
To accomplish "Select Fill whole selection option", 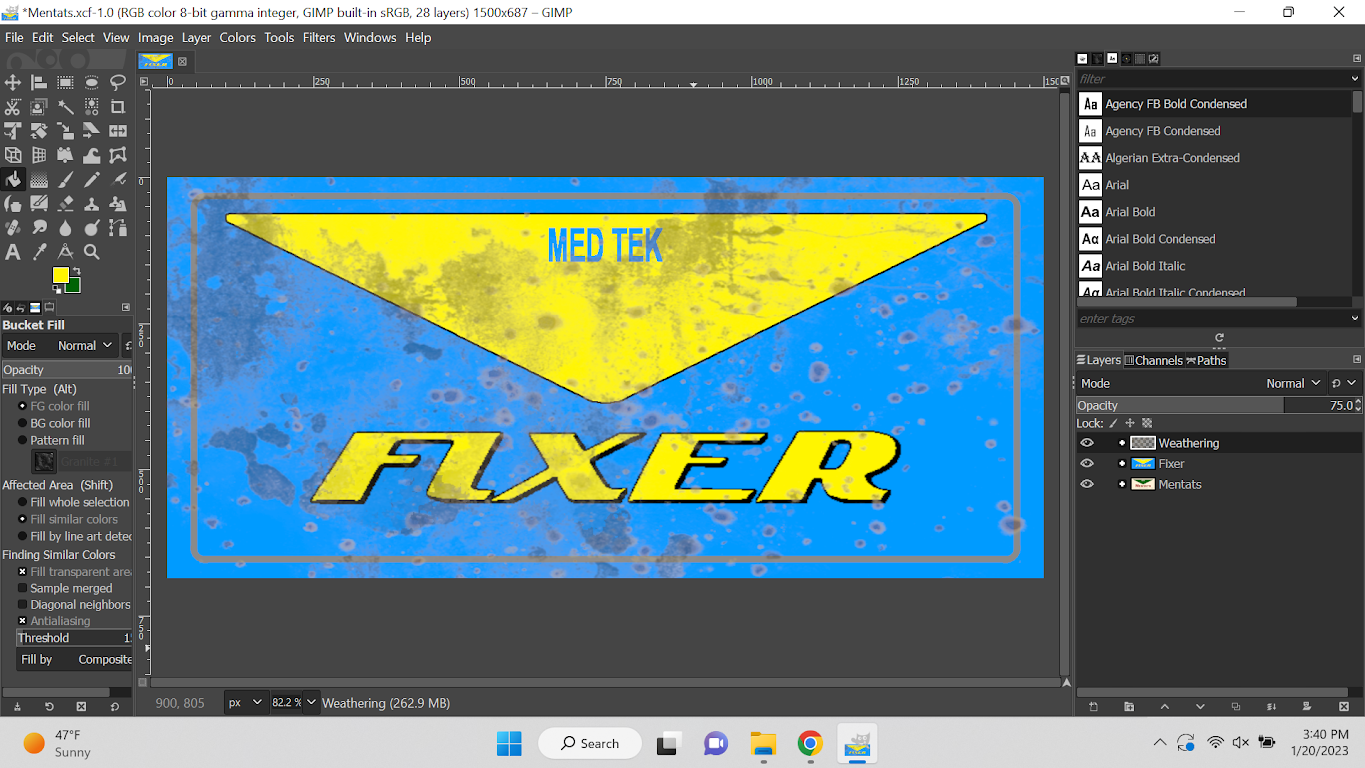I will coord(74,502).
